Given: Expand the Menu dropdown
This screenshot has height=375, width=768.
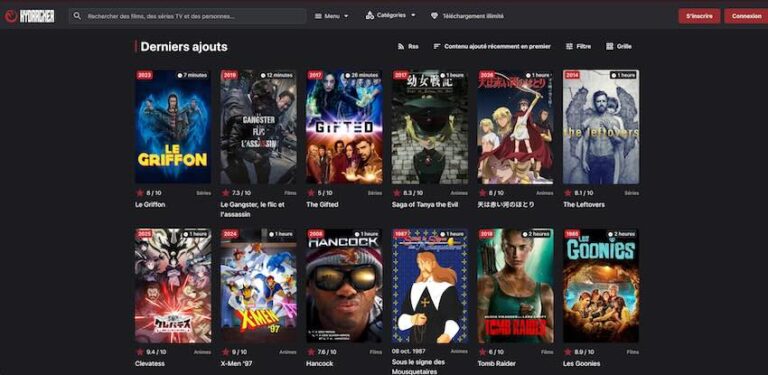Looking at the screenshot, I should [x=332, y=16].
